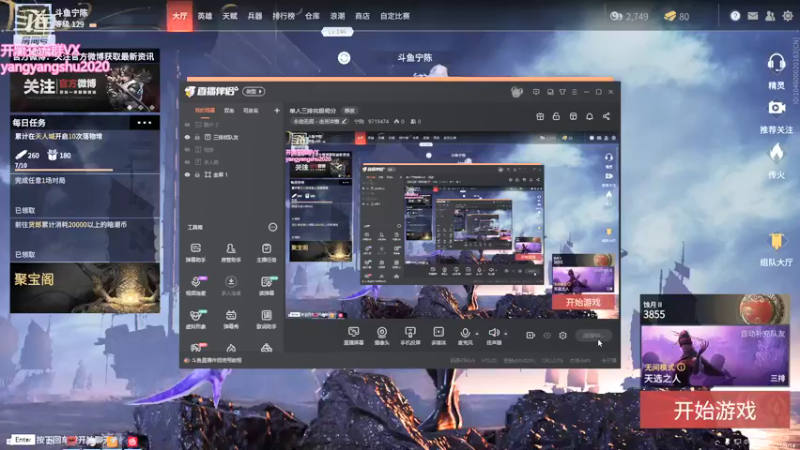Open the 视频连麦 tool in the toolbox
800x450 pixels.
pos(195,286)
